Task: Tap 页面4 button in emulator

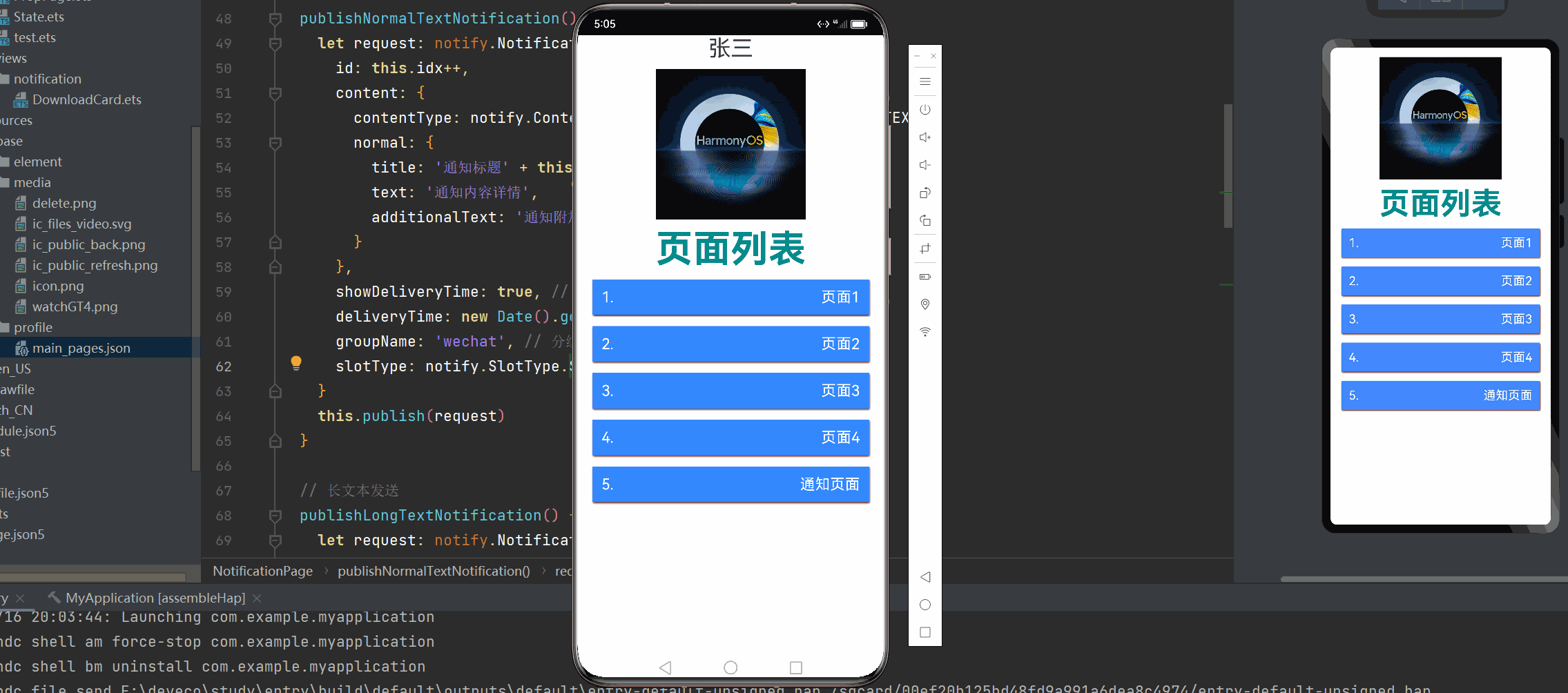Action: point(730,438)
